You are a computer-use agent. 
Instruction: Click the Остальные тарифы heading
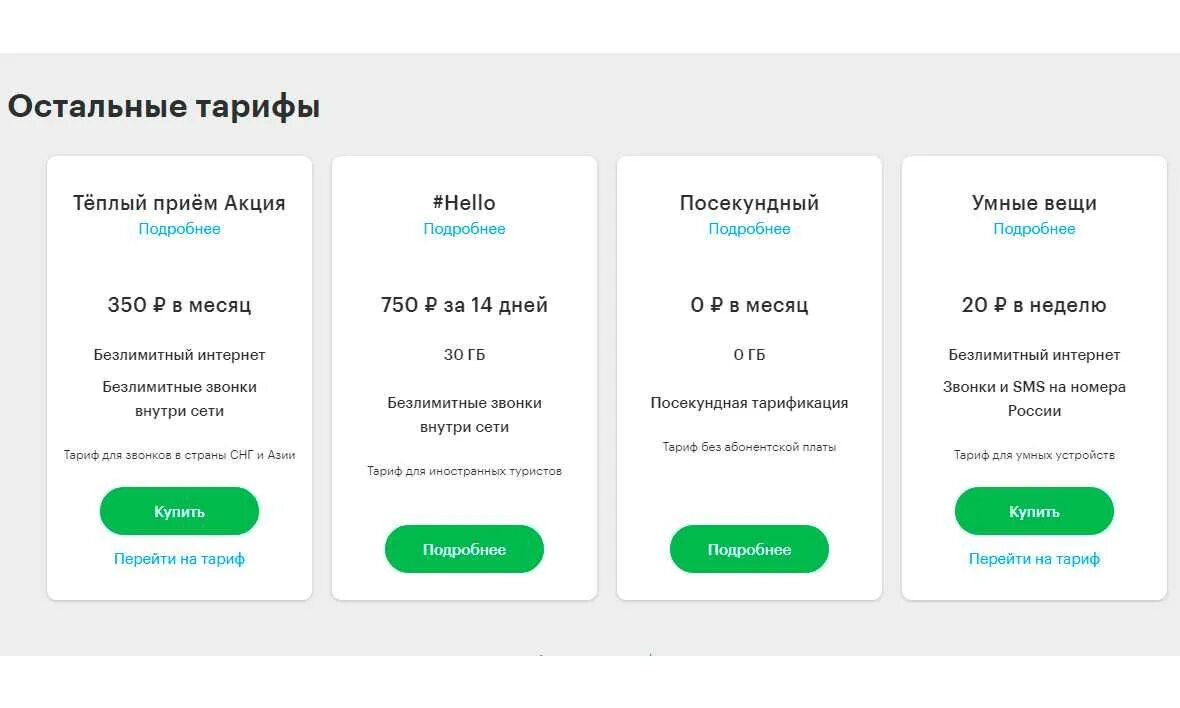(164, 106)
